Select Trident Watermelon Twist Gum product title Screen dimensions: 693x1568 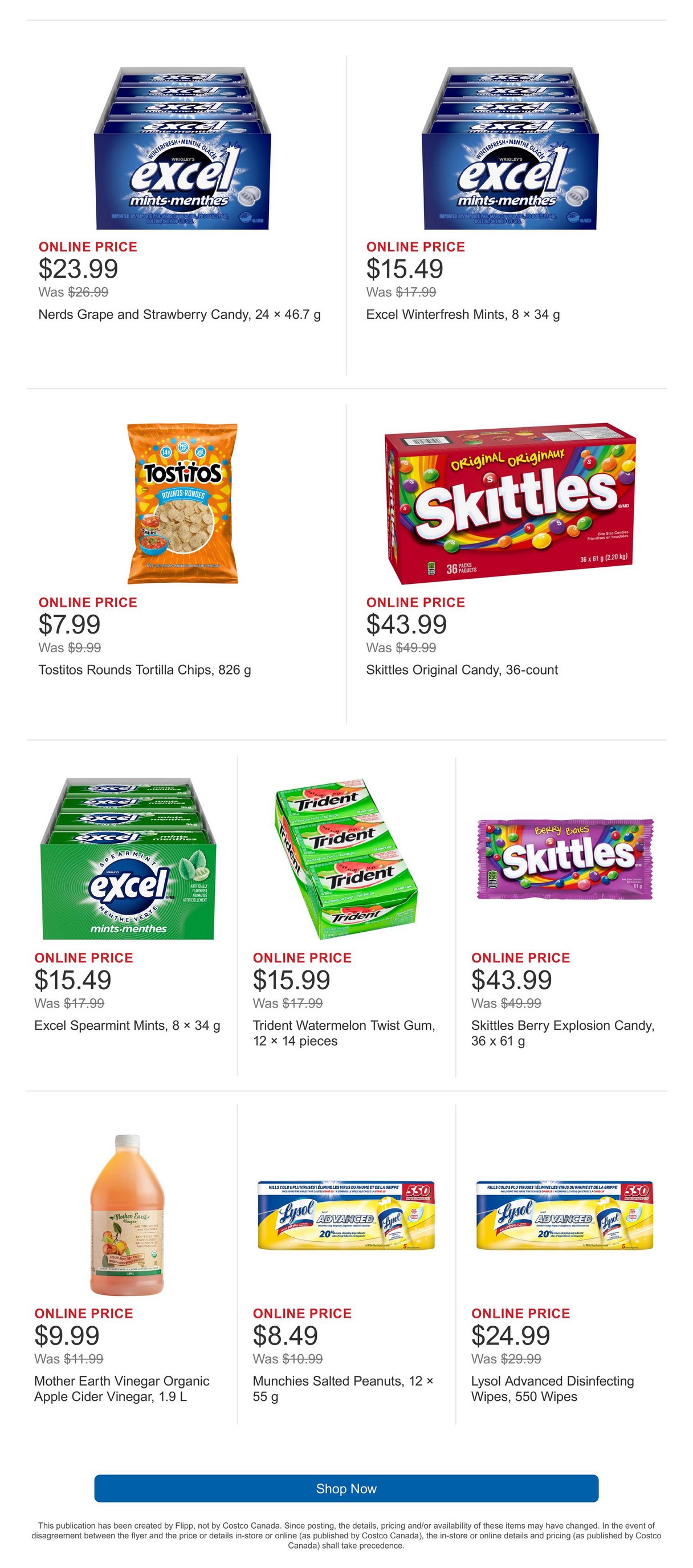pos(344,1033)
